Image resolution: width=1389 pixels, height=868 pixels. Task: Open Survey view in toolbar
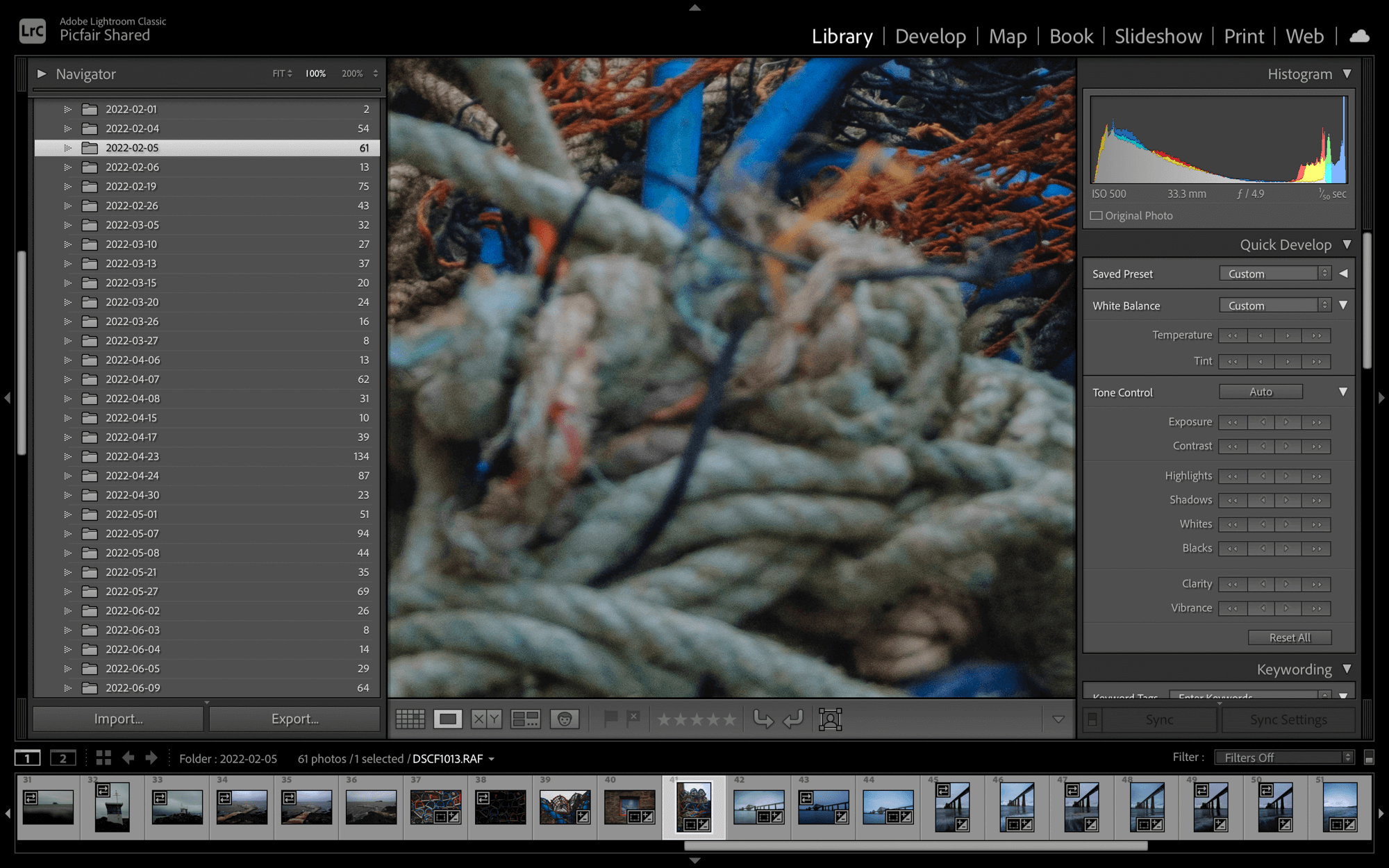tap(525, 719)
